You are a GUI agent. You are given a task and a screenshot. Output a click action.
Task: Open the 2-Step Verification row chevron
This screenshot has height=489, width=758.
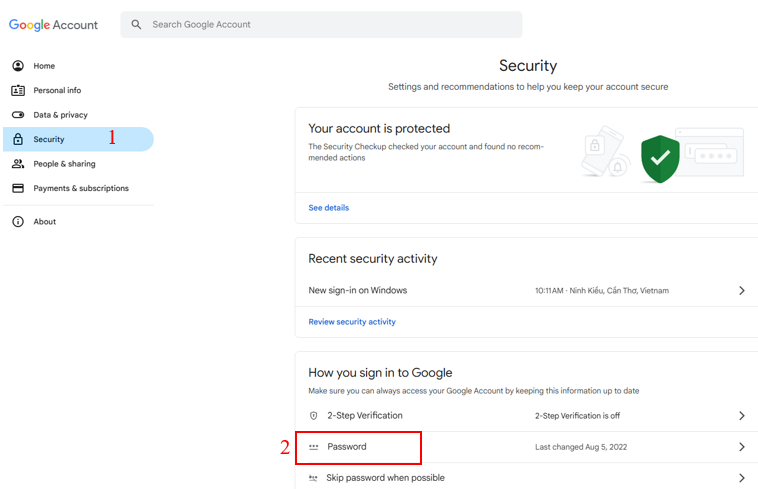pyautogui.click(x=742, y=416)
